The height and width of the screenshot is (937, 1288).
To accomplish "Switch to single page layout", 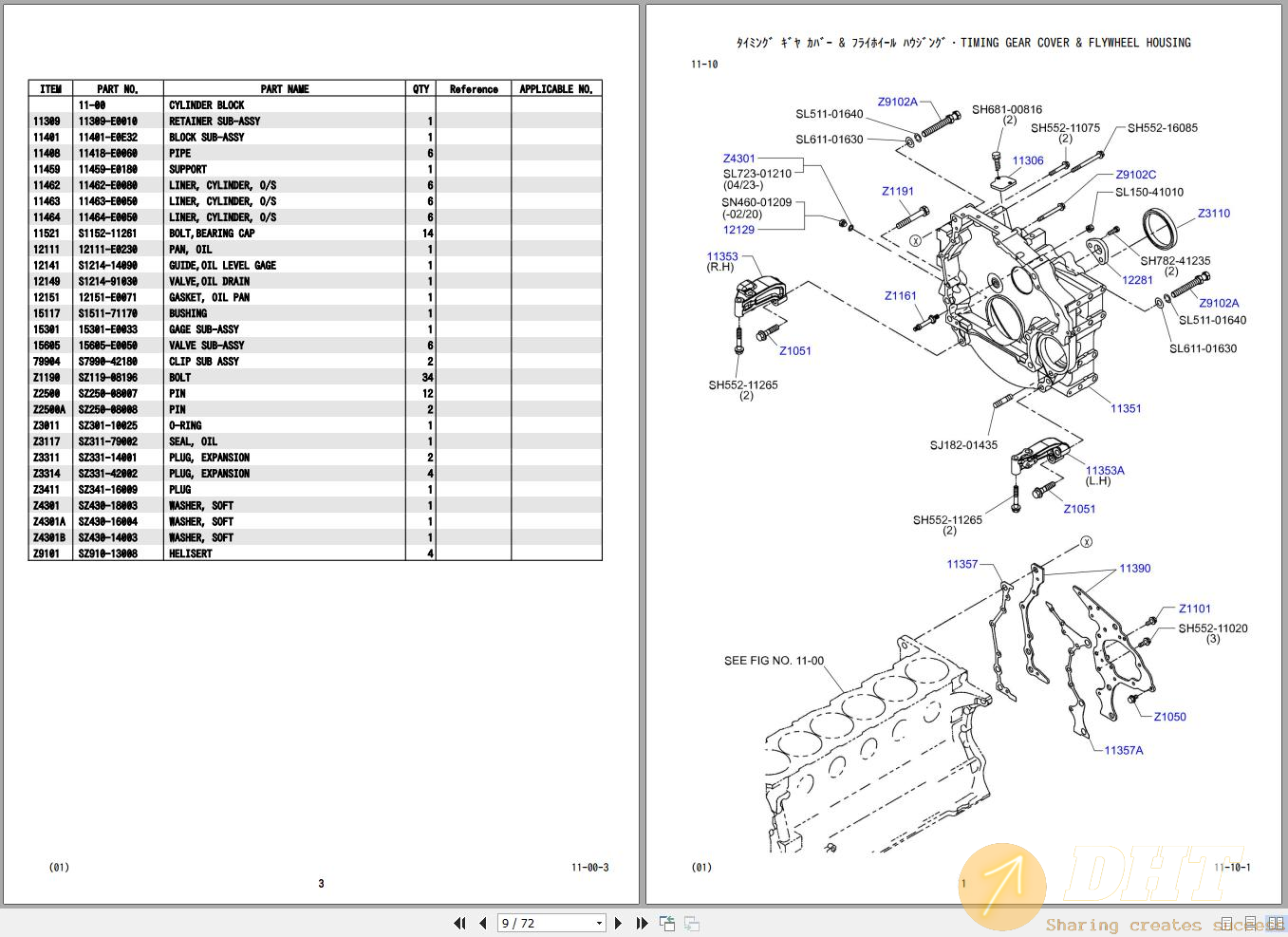I will click(1227, 923).
